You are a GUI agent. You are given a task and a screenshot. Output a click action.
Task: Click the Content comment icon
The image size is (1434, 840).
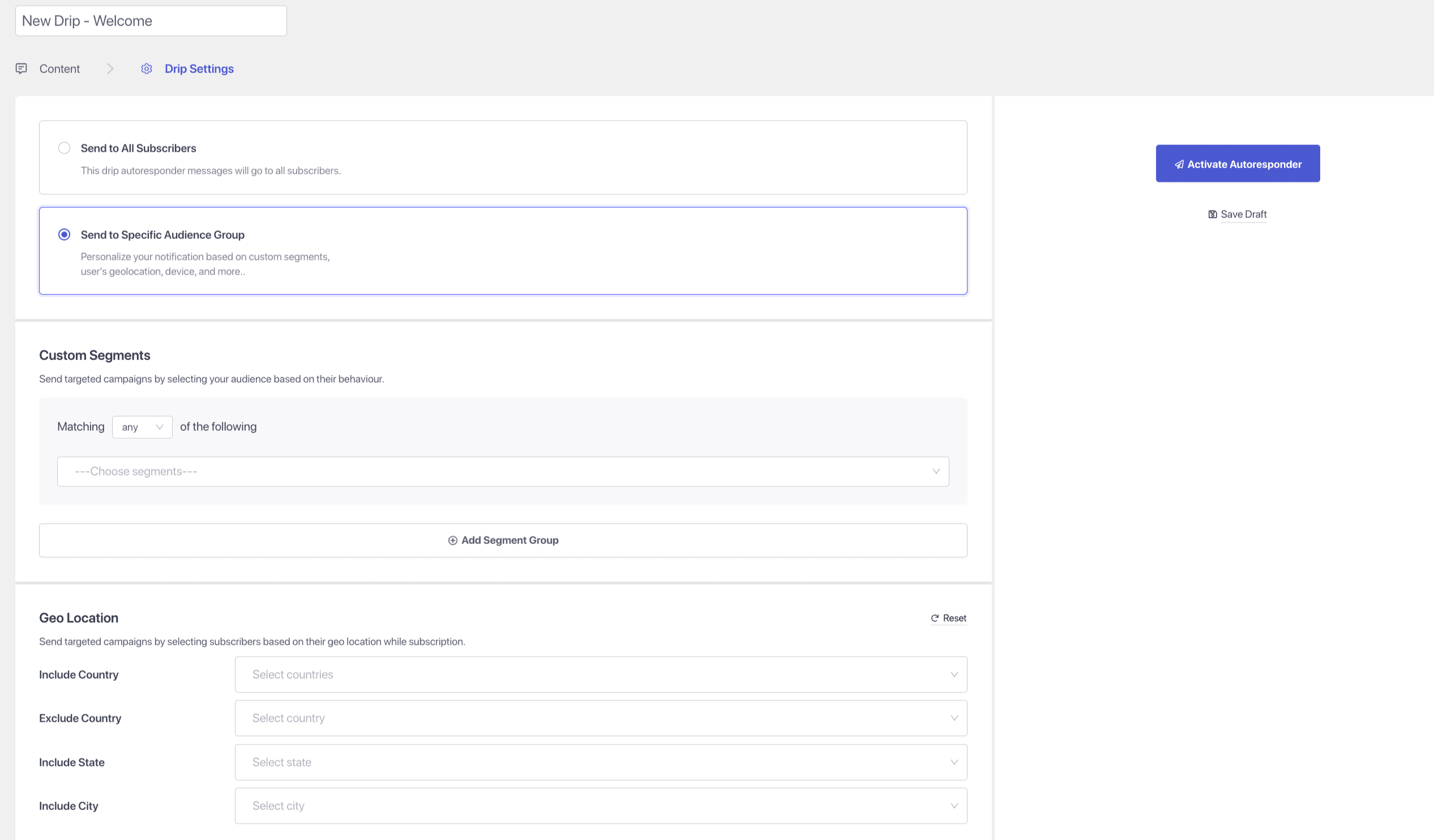pos(21,69)
